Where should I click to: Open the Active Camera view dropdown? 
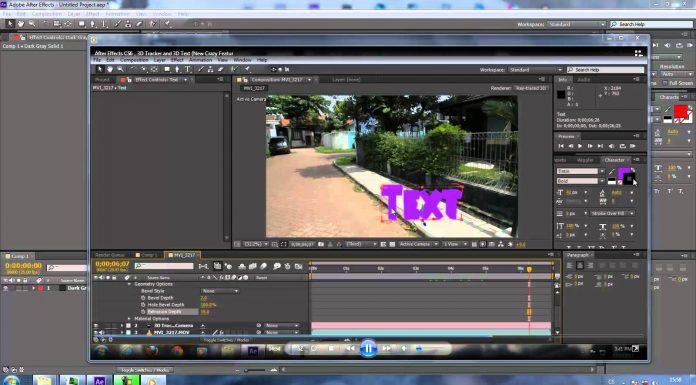coord(419,244)
